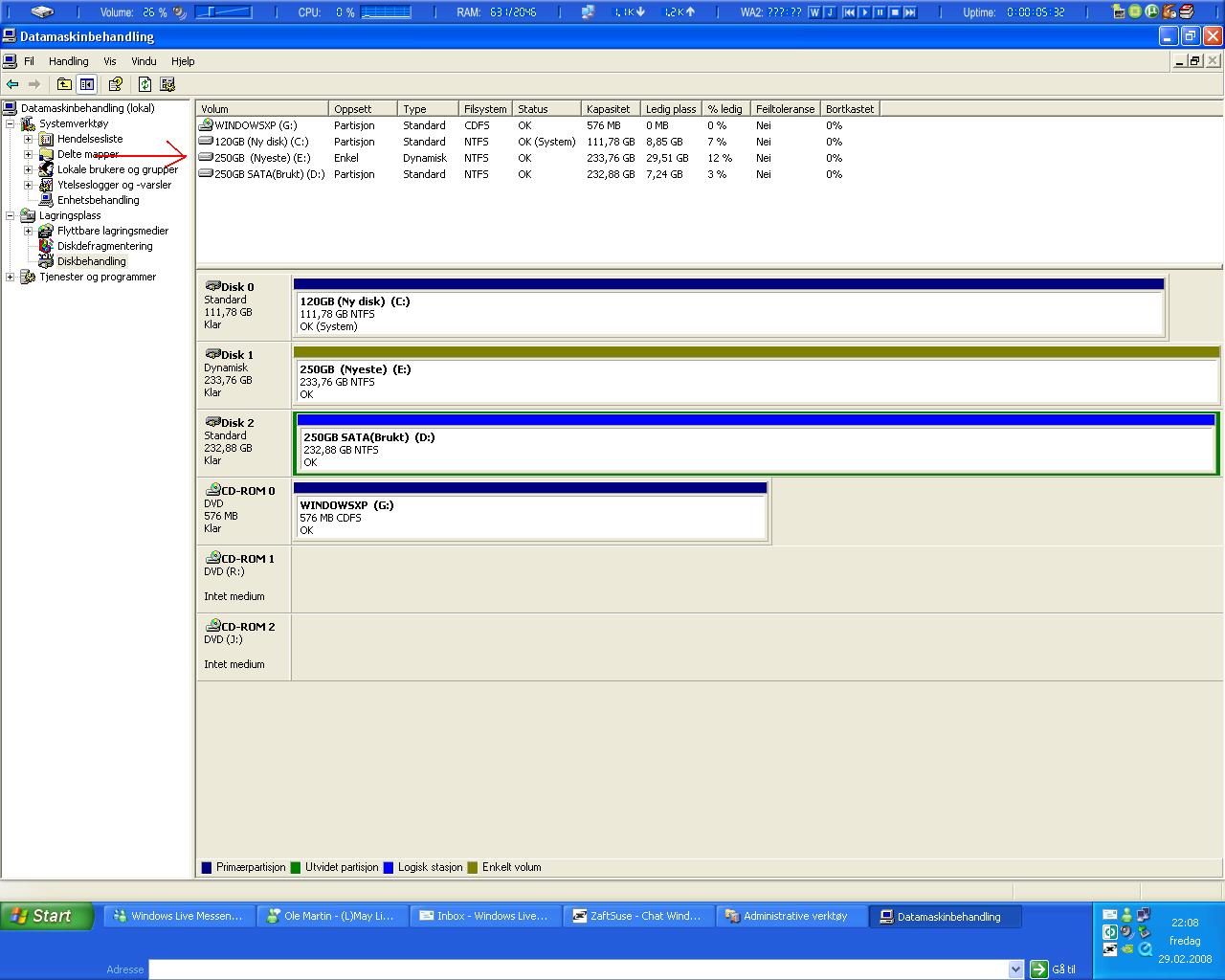Sort by the Oppsett column header
Screen dimensions: 1225x980
coord(363,109)
